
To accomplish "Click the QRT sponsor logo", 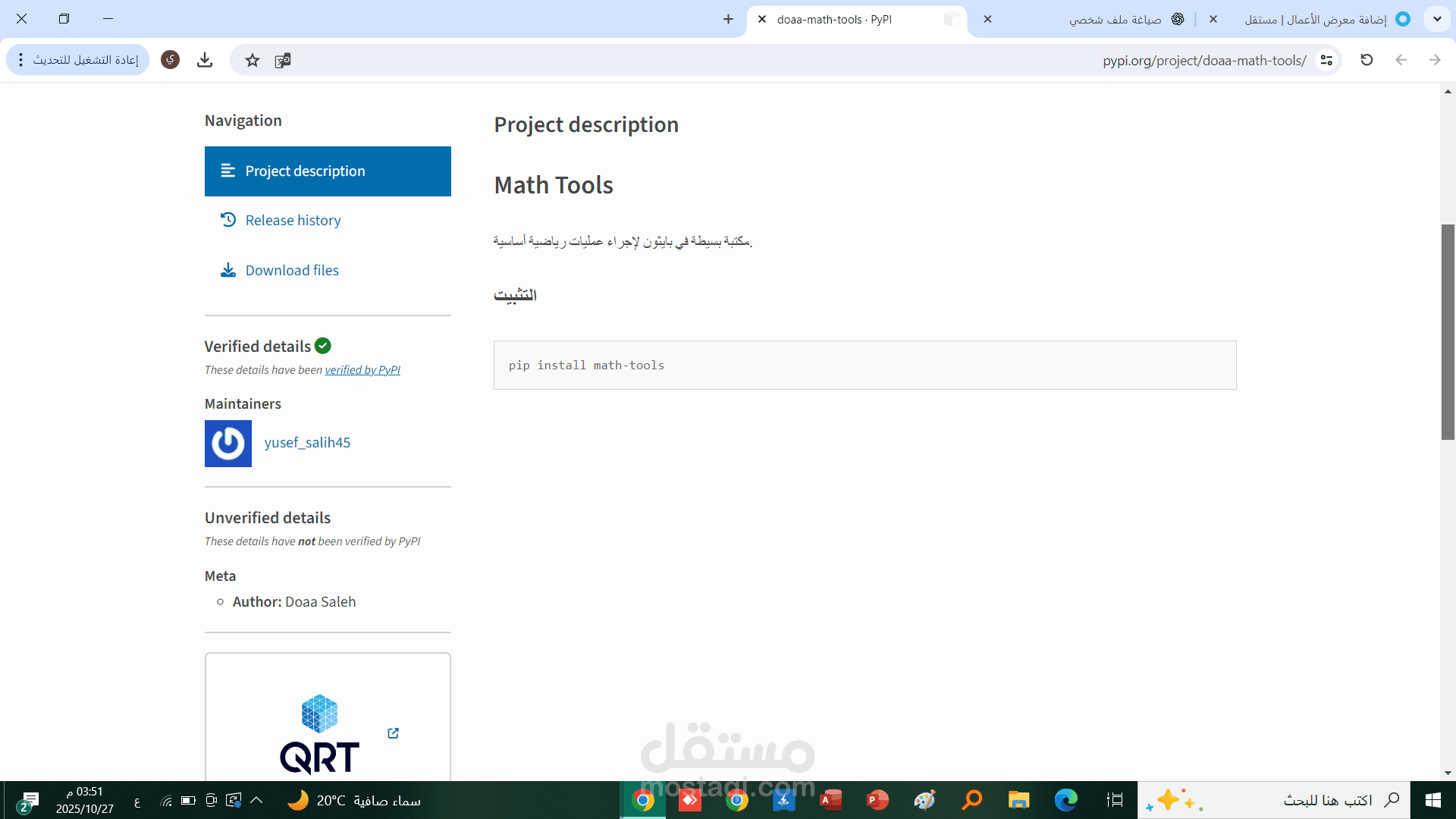I will coord(319,733).
